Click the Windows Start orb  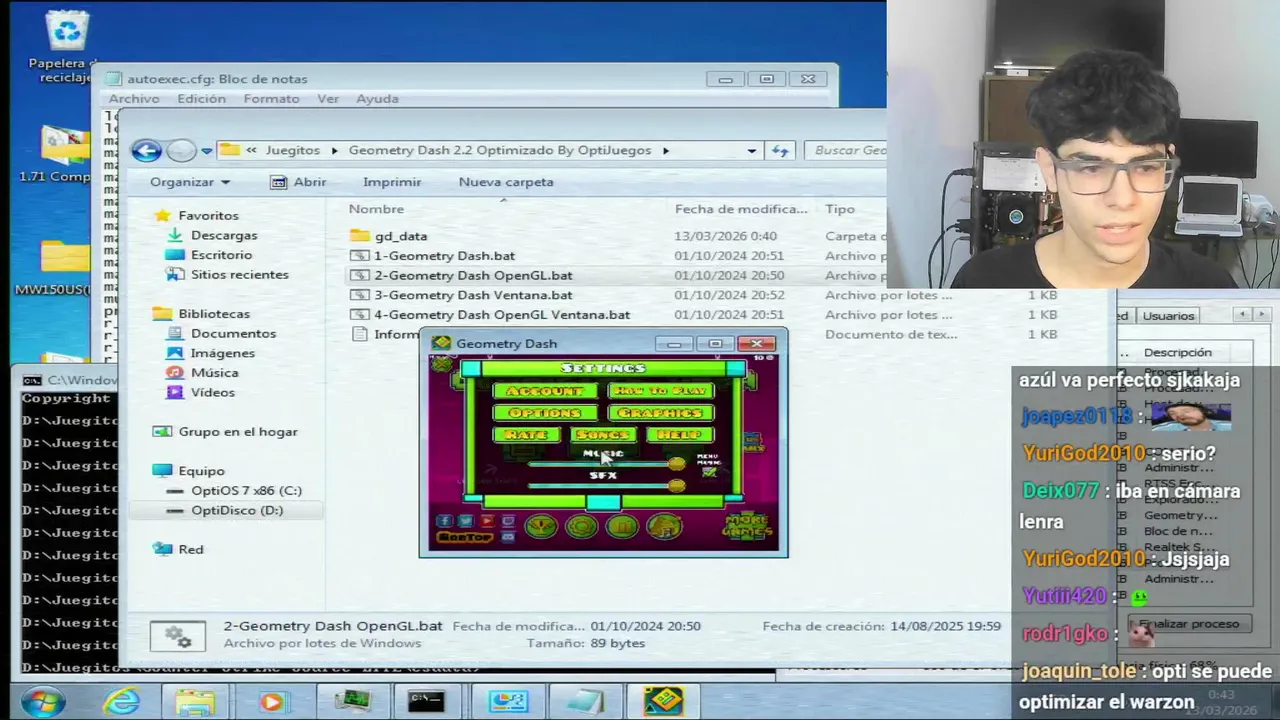(x=43, y=702)
